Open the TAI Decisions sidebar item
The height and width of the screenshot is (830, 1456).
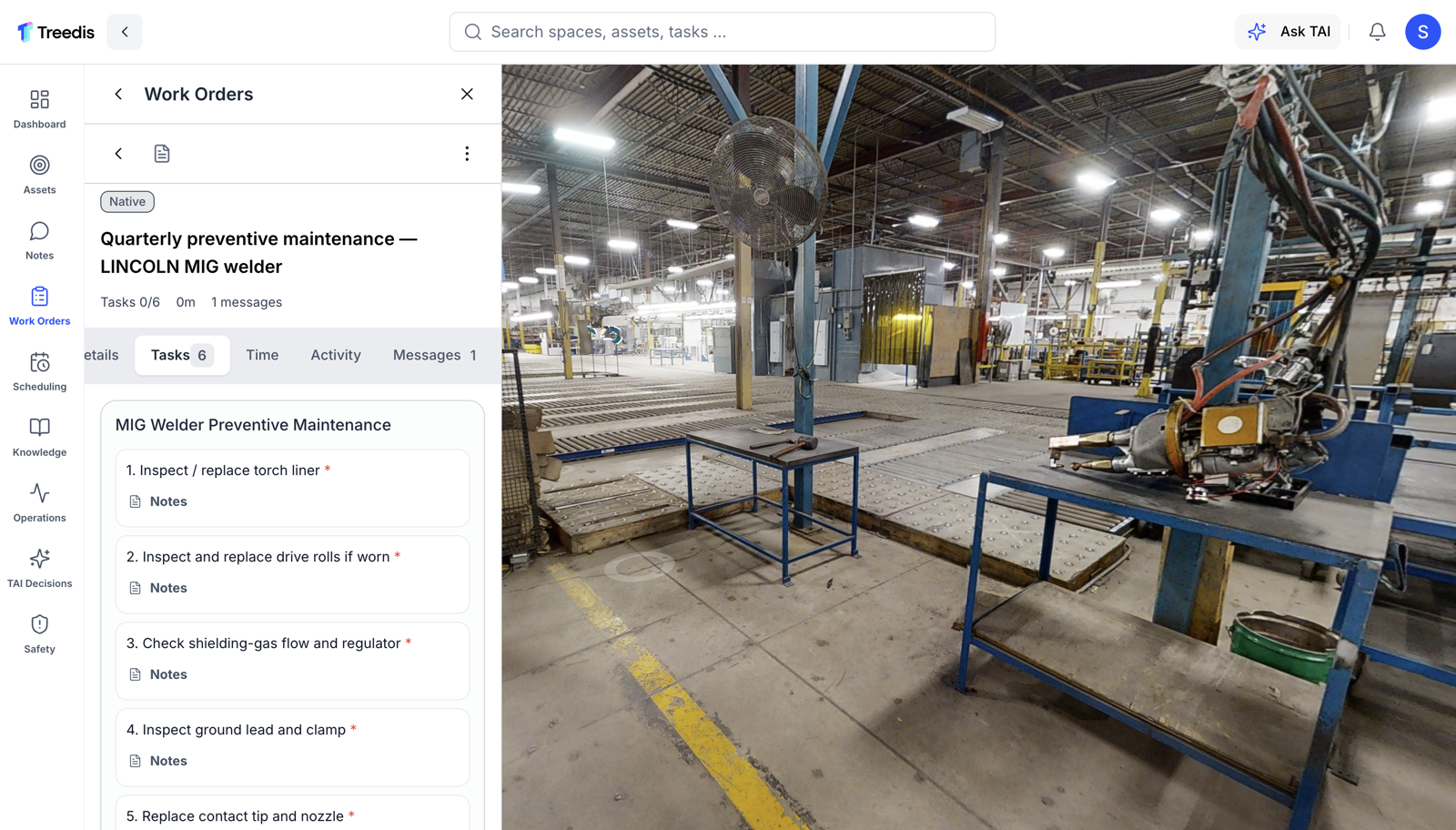[39, 568]
